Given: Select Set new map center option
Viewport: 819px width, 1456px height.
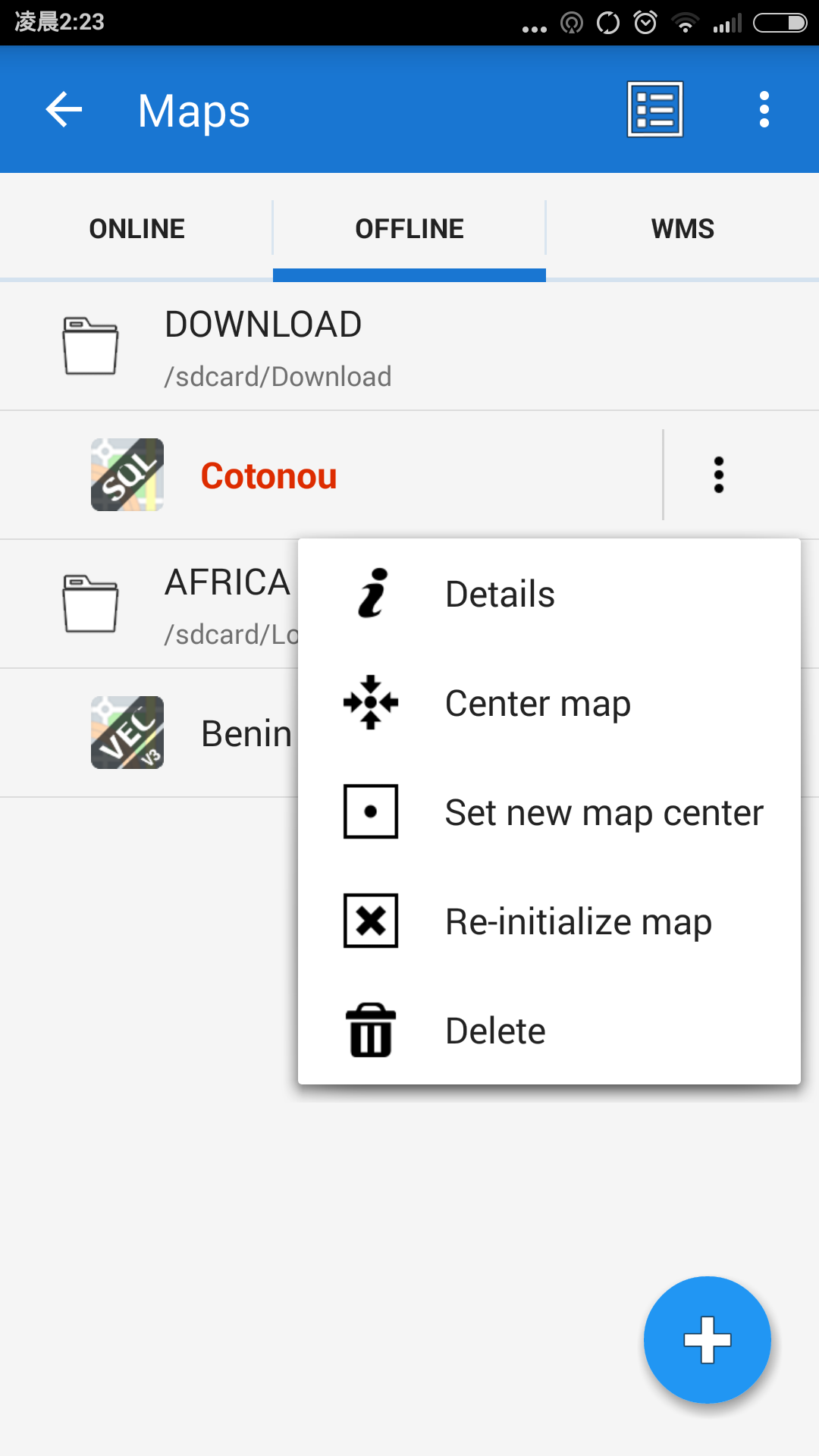Looking at the screenshot, I should (x=604, y=812).
